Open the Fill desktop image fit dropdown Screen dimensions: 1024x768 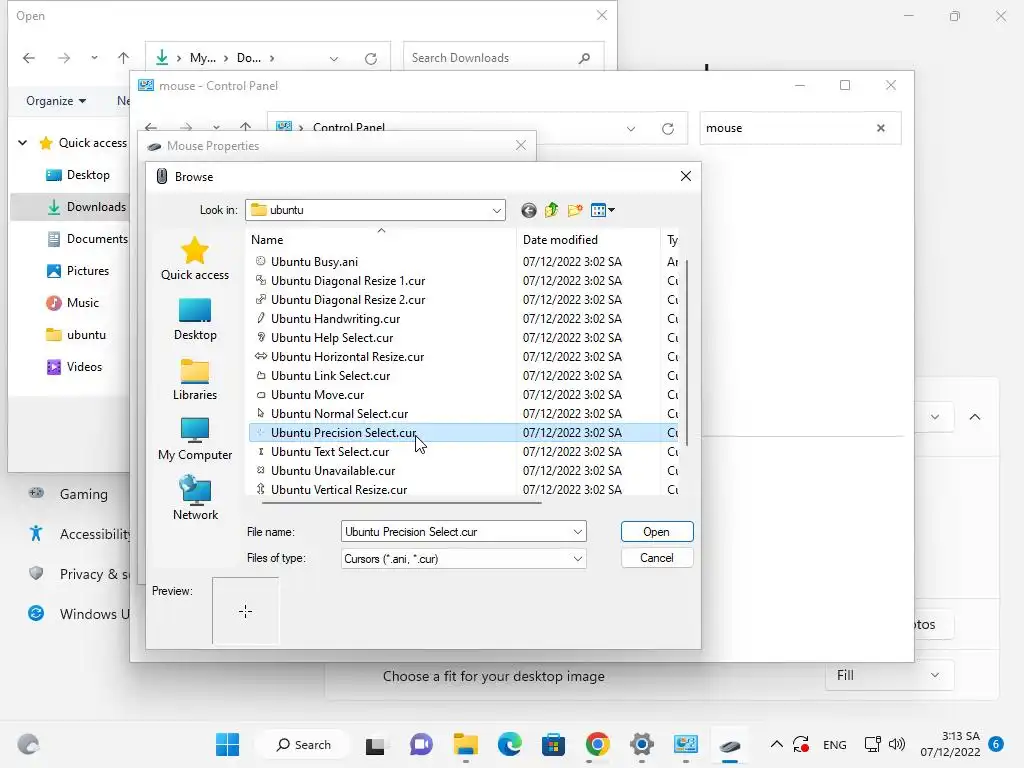point(889,675)
